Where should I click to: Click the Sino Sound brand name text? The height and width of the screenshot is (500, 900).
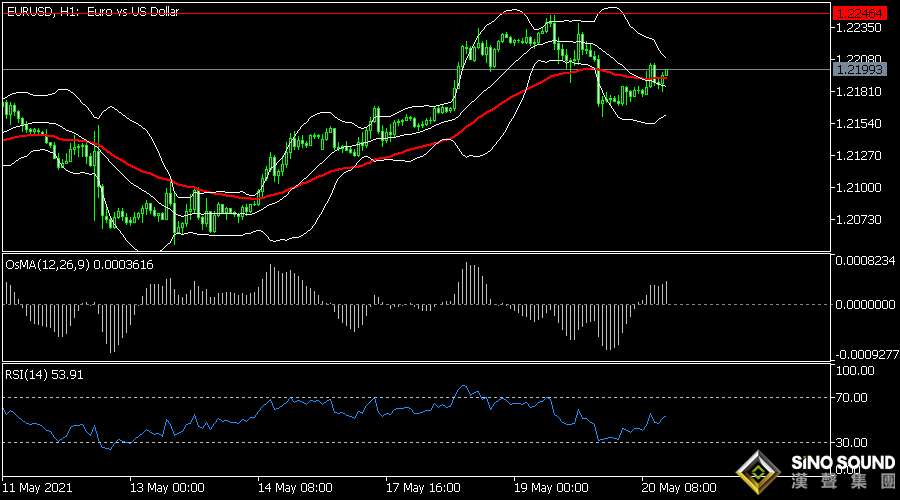pos(843,464)
